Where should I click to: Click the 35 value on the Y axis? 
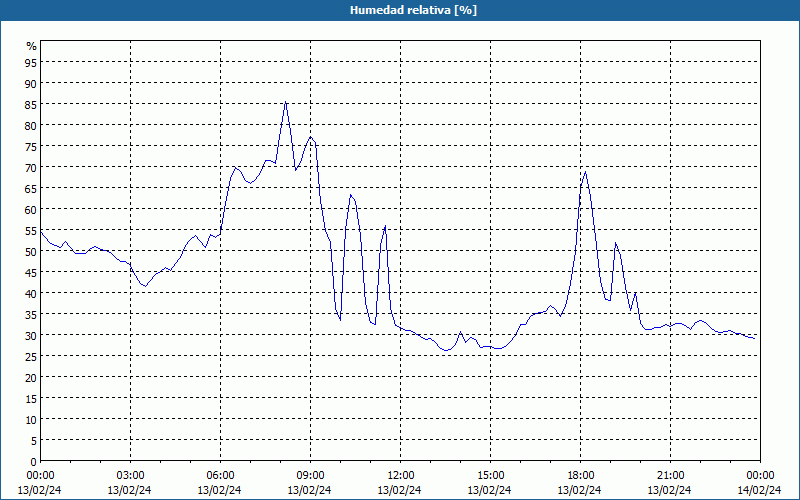point(31,314)
